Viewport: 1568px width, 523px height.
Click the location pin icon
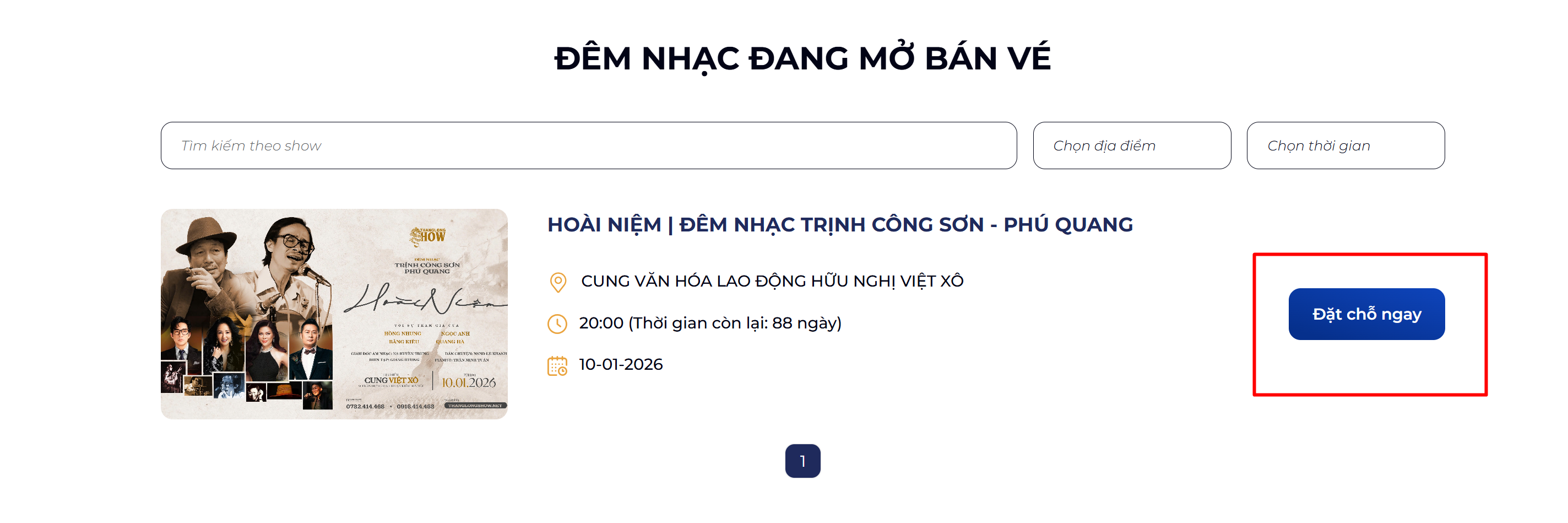pyautogui.click(x=557, y=282)
